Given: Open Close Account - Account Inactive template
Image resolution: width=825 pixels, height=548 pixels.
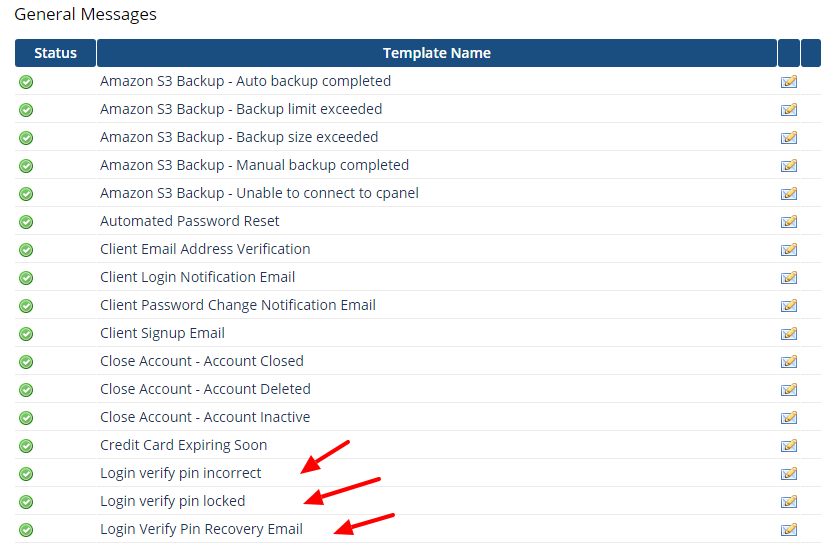Looking at the screenshot, I should click(205, 417).
